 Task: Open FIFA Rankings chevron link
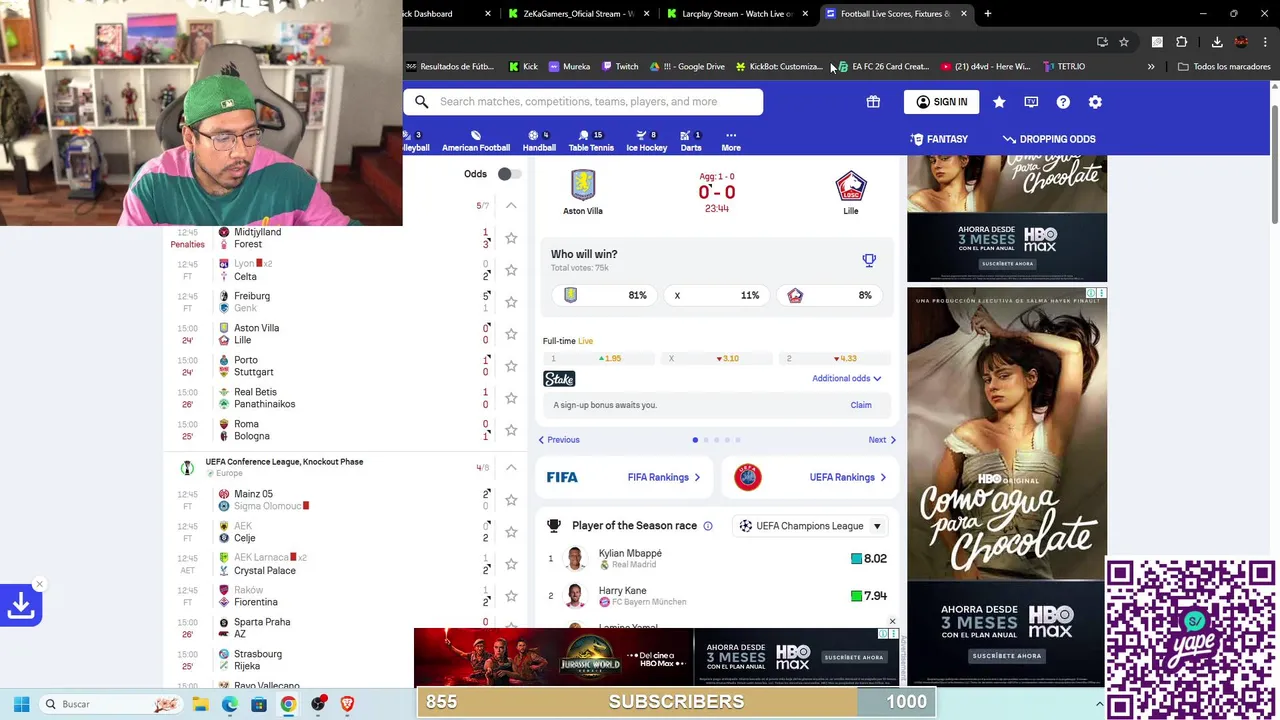[663, 477]
